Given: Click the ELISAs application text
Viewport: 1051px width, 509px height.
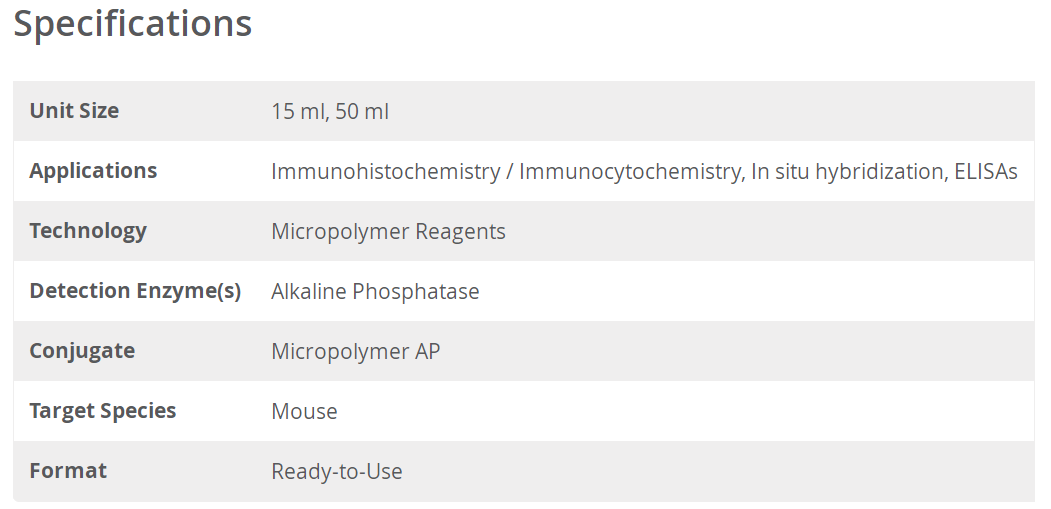Looking at the screenshot, I should pos(986,172).
